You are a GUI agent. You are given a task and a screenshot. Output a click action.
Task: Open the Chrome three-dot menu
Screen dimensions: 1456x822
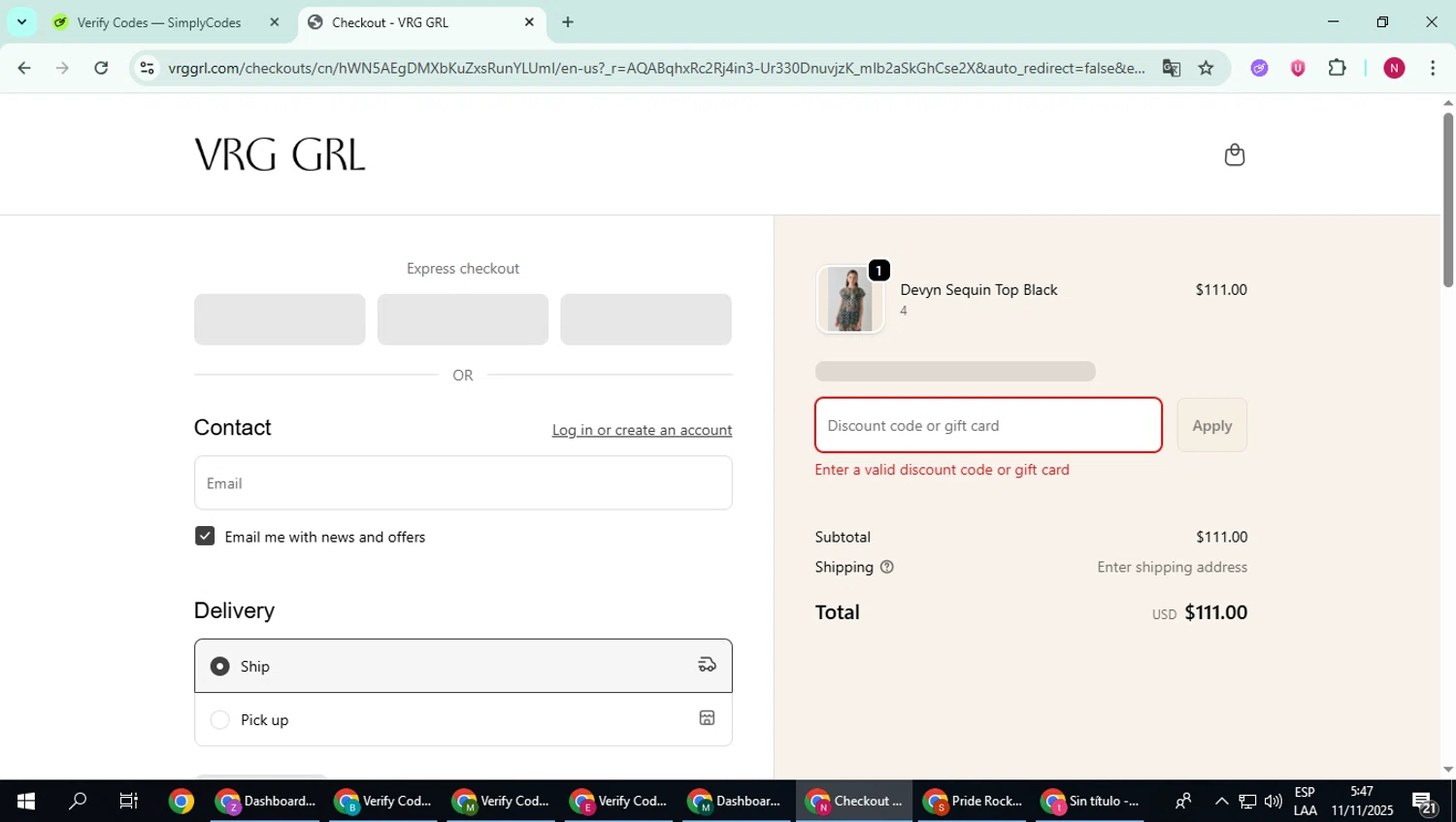(x=1433, y=68)
